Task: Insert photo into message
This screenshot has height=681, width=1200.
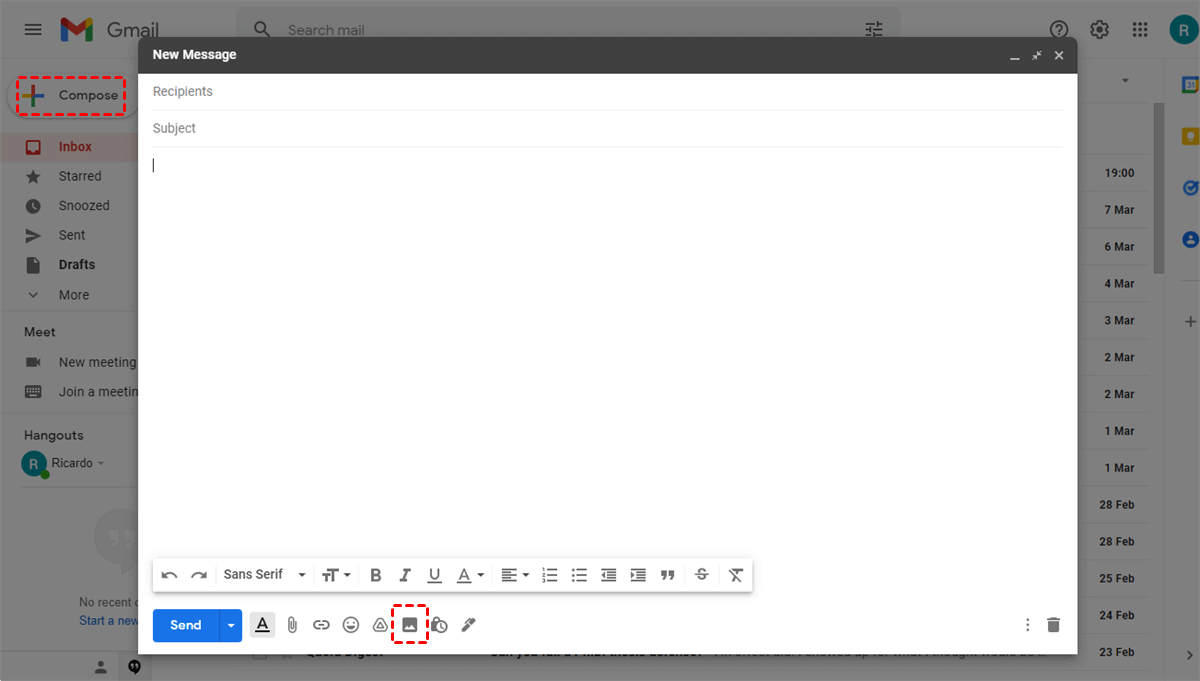Action: pyautogui.click(x=409, y=625)
